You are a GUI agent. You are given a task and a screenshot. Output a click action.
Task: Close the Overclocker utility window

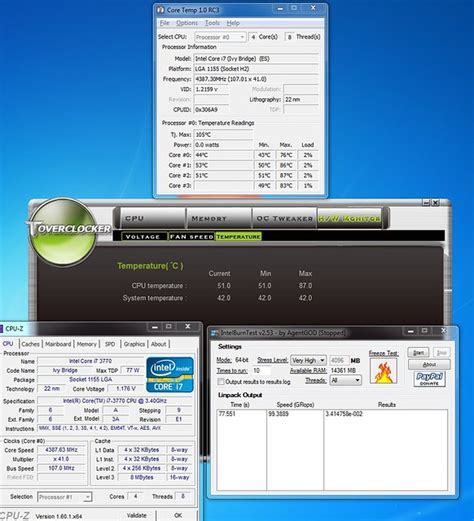pyautogui.click(x=436, y=203)
